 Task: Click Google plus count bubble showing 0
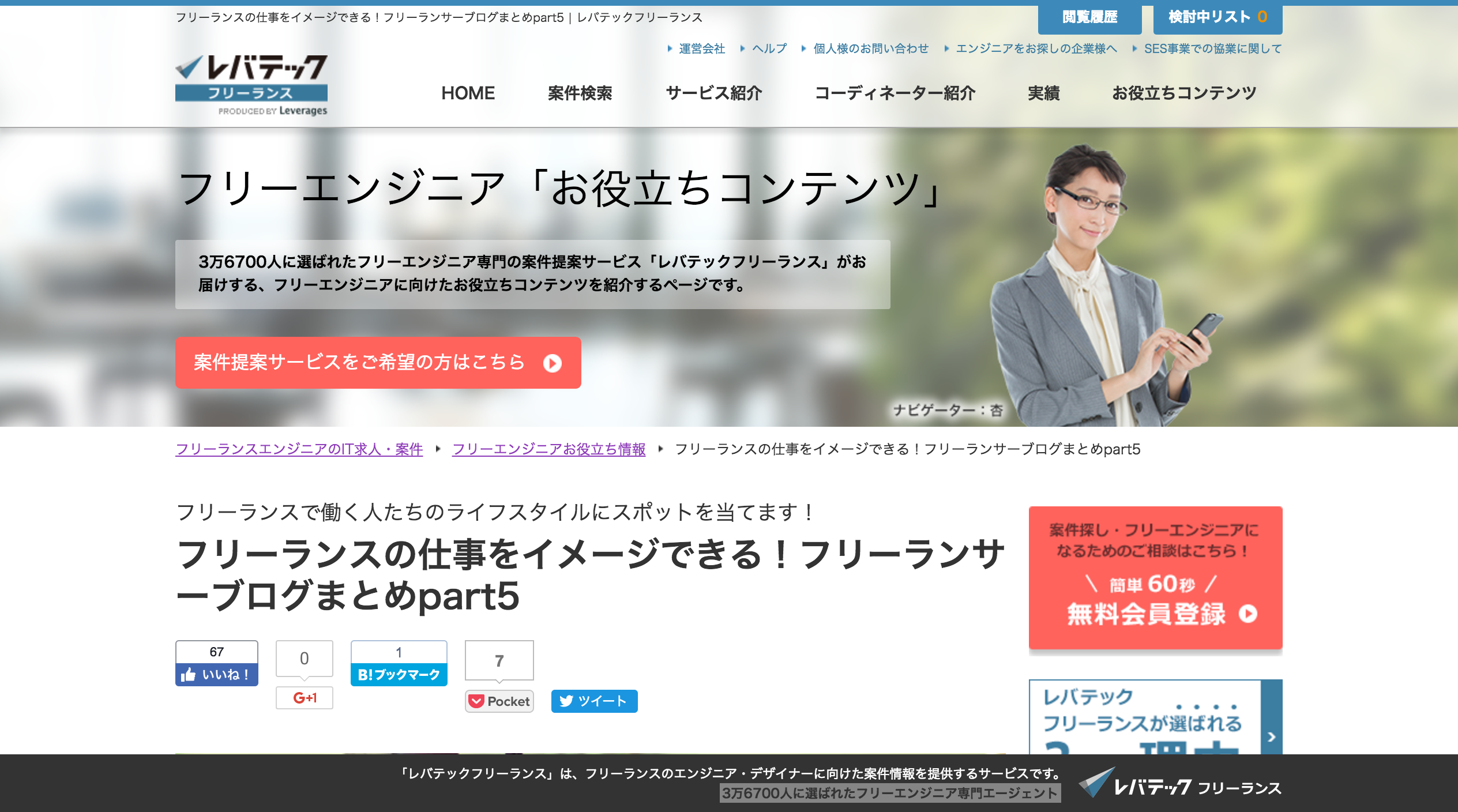305,659
